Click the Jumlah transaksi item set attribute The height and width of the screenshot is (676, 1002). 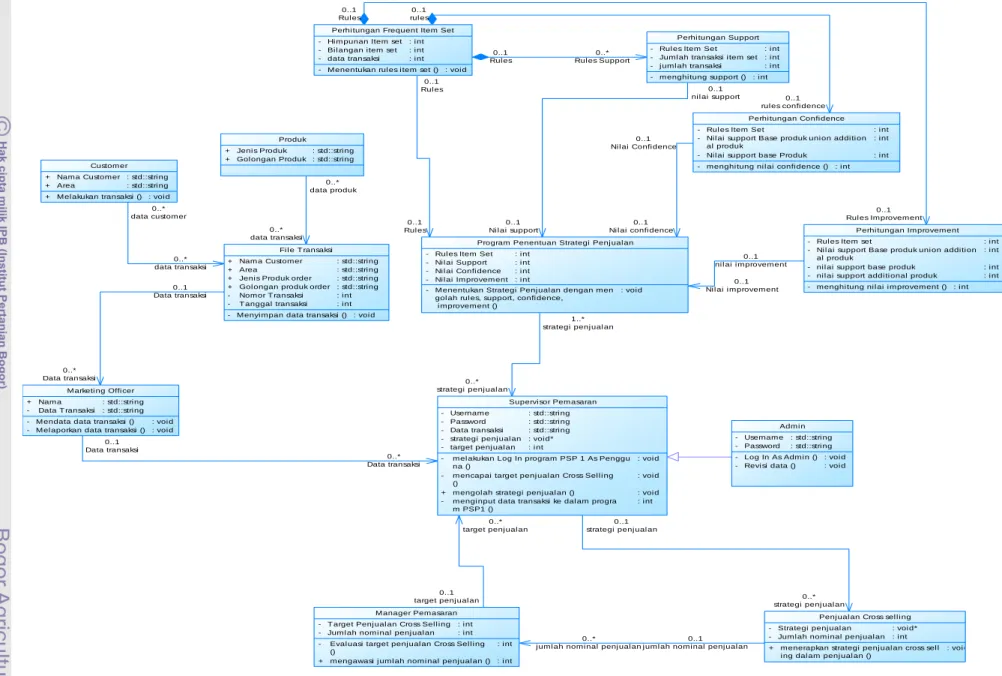point(708,58)
